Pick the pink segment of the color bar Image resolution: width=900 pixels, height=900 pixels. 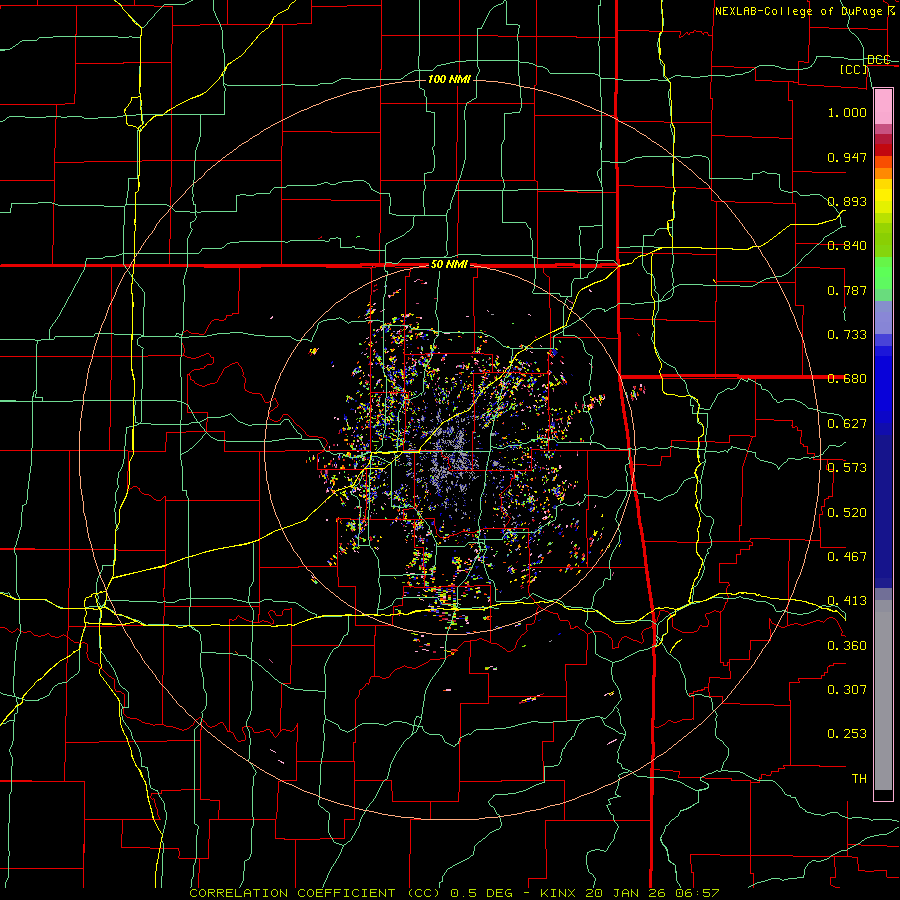point(883,107)
